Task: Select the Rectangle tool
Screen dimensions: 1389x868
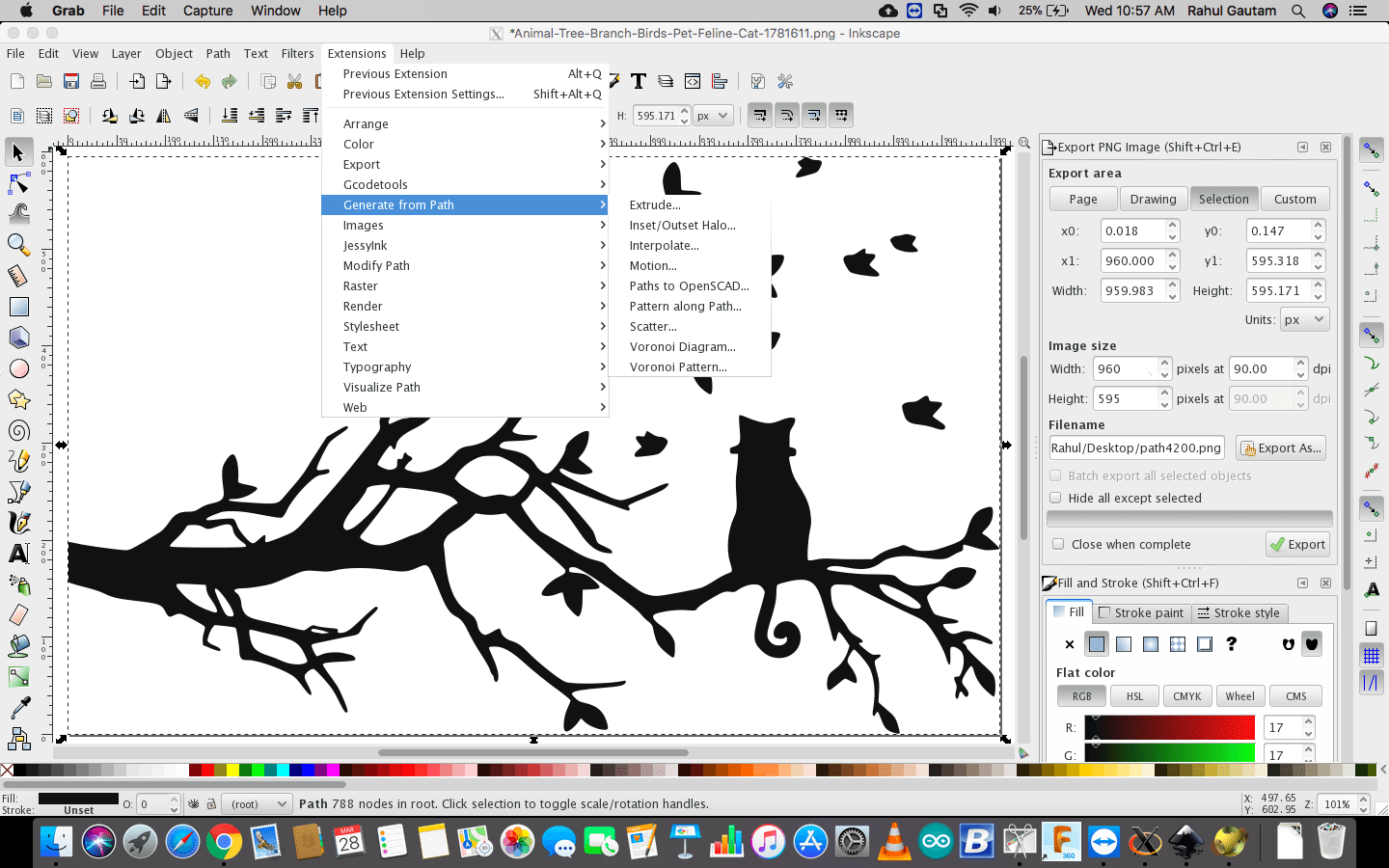Action: (x=18, y=307)
